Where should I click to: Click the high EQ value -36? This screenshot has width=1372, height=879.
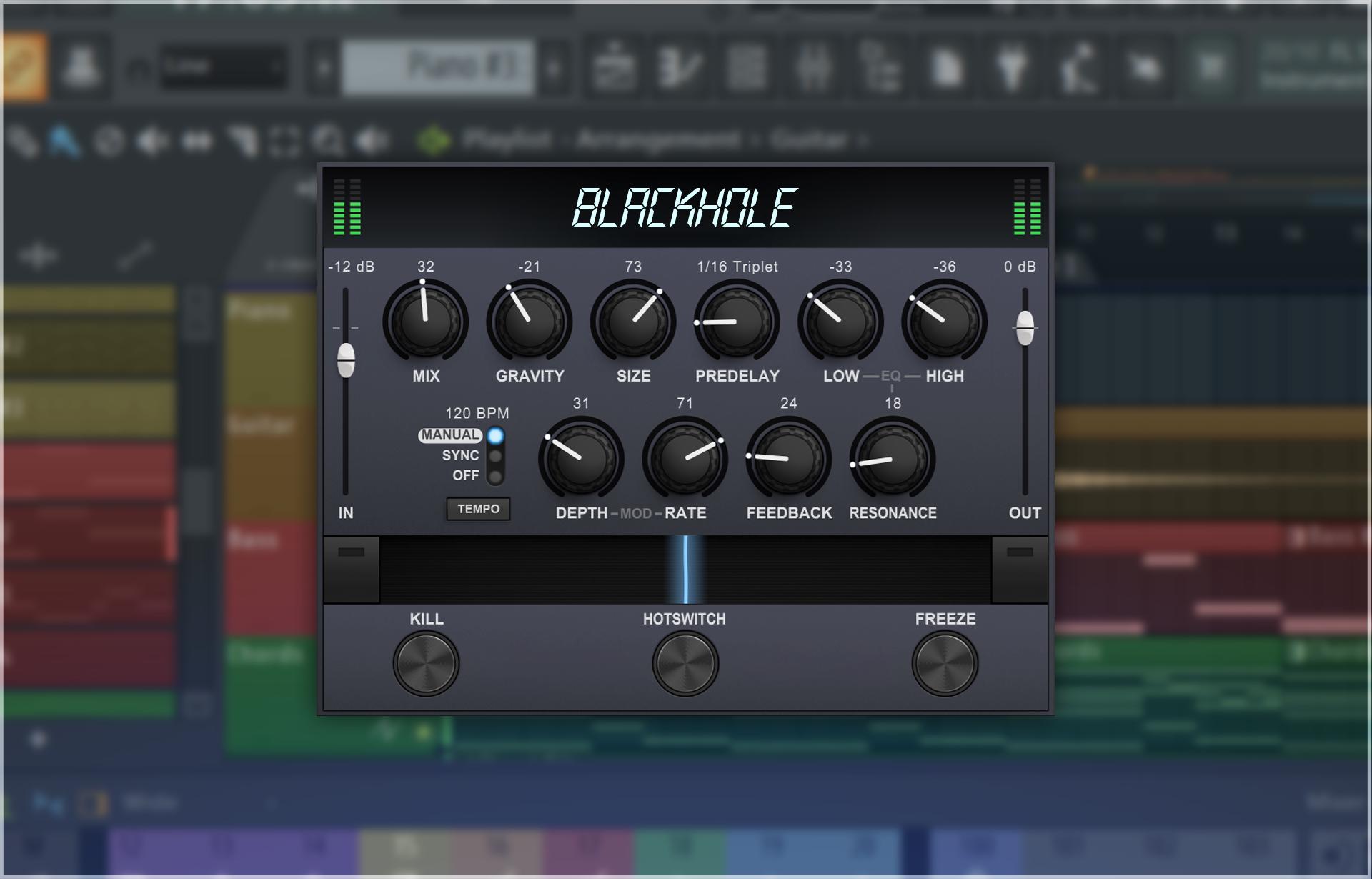[944, 267]
